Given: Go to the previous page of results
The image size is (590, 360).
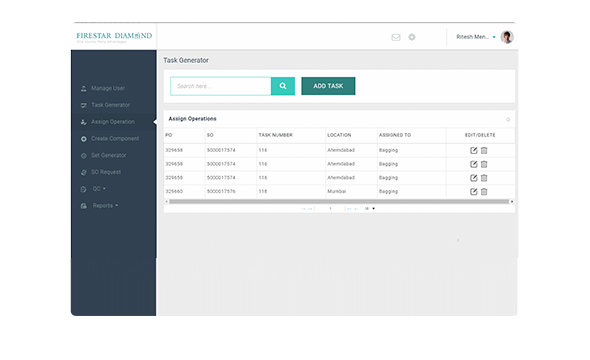Looking at the screenshot, I should [x=310, y=209].
